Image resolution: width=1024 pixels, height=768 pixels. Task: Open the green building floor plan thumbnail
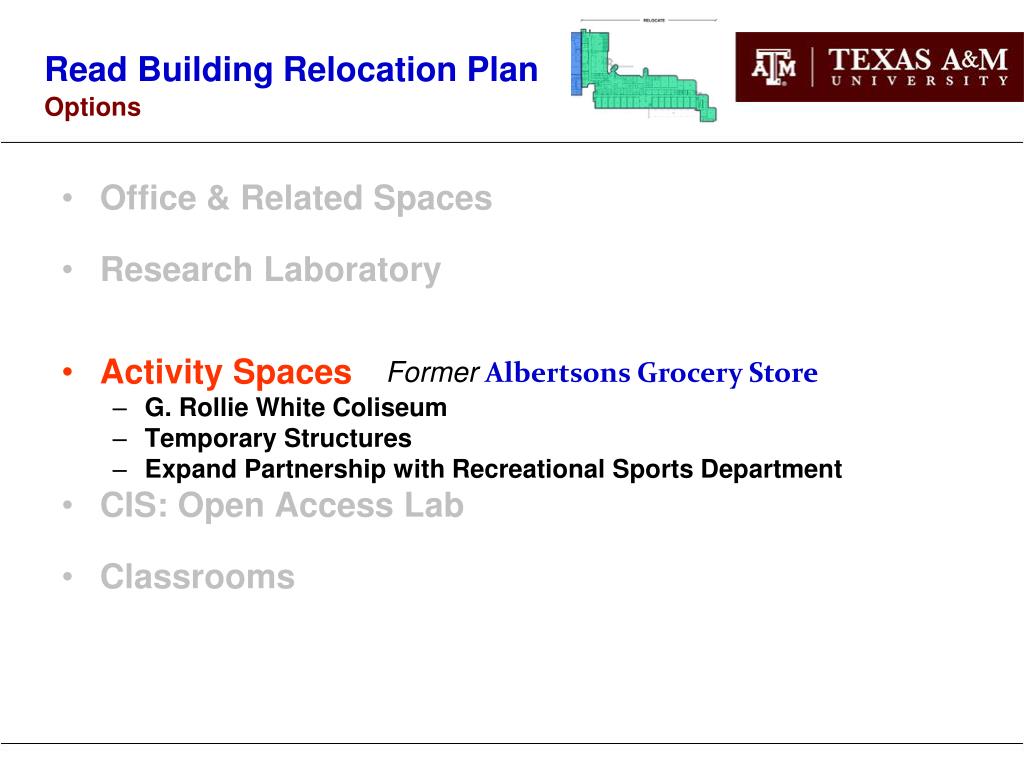[644, 74]
